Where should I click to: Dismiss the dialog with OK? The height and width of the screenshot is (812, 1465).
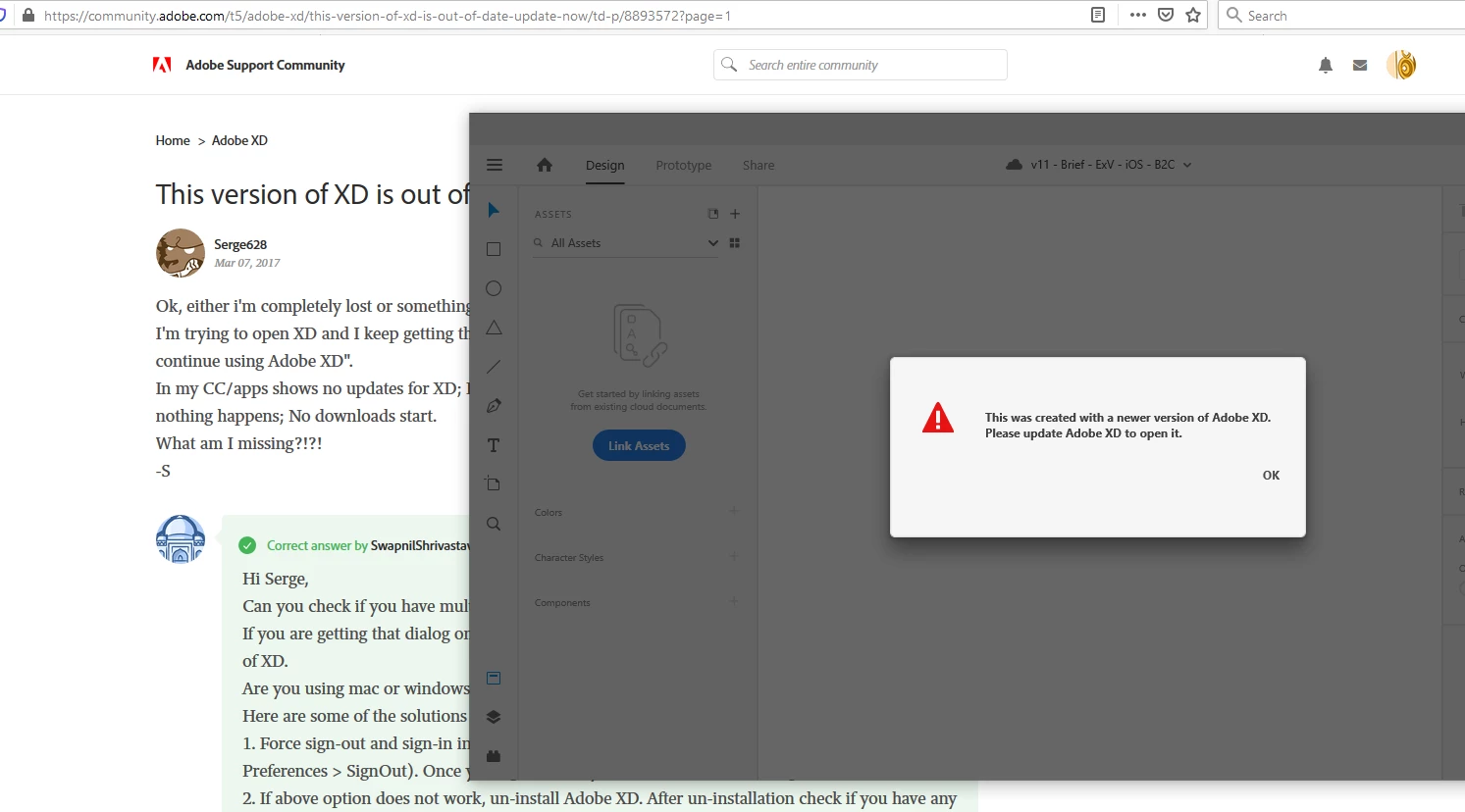1271,475
